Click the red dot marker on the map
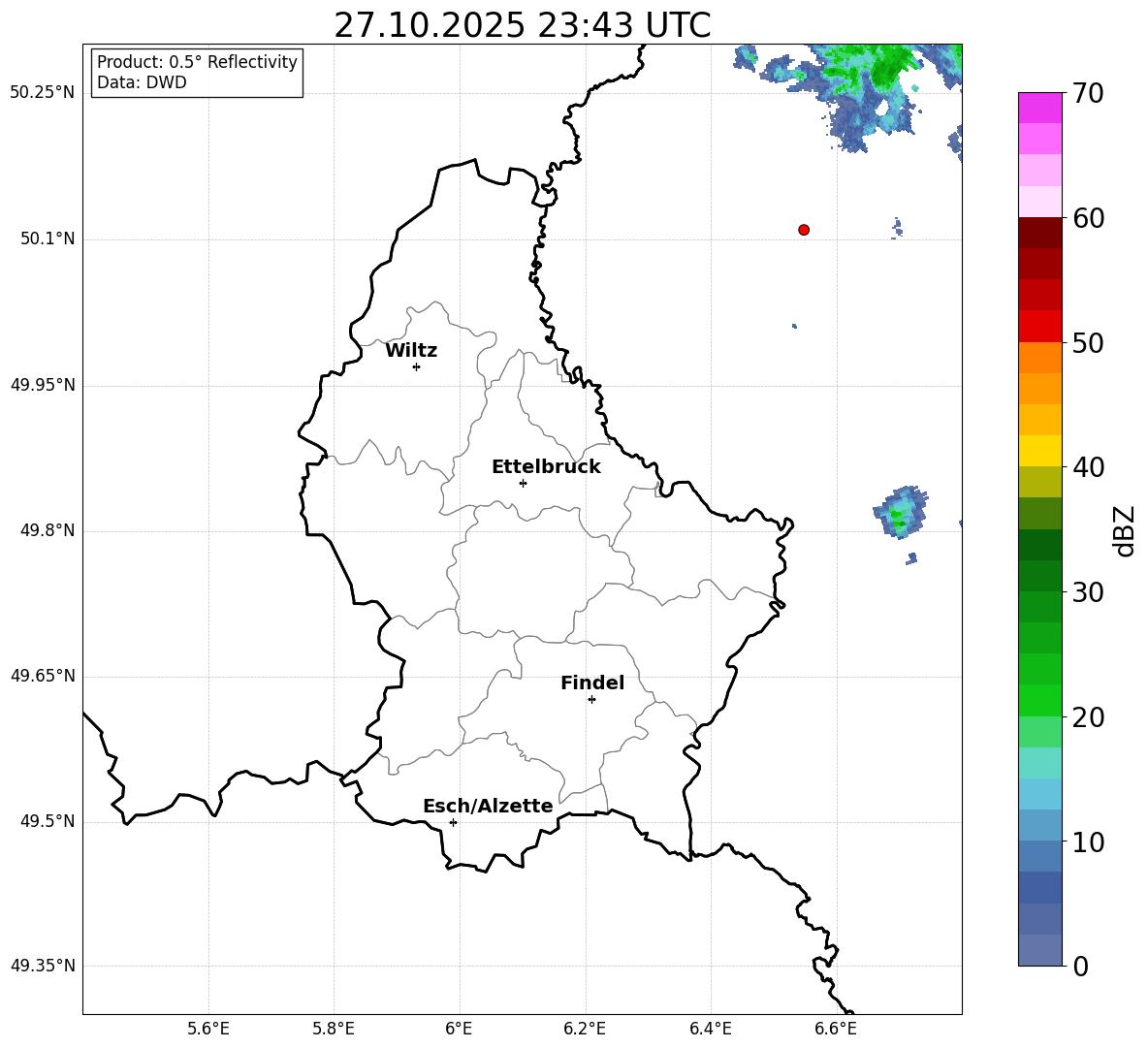 pyautogui.click(x=804, y=230)
